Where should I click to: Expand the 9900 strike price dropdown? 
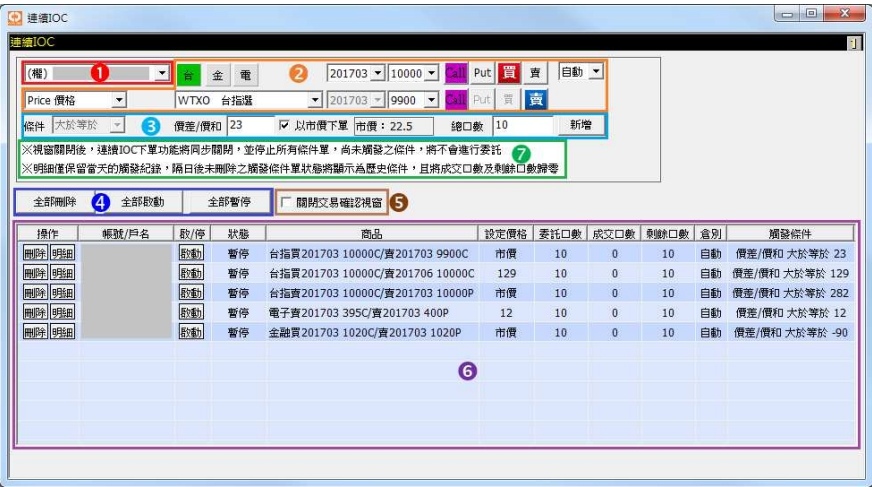(432, 100)
